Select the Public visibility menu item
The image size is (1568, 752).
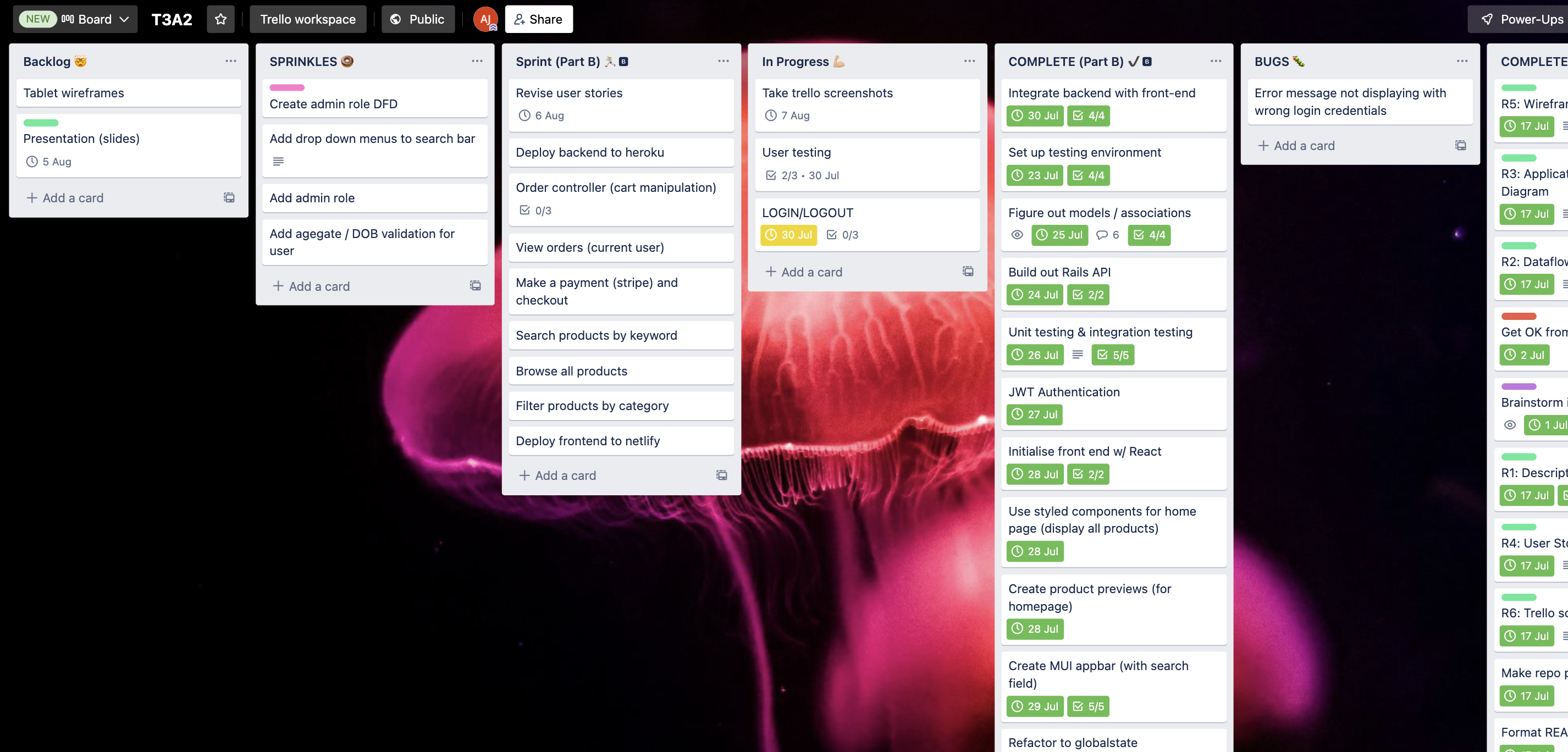(x=418, y=19)
